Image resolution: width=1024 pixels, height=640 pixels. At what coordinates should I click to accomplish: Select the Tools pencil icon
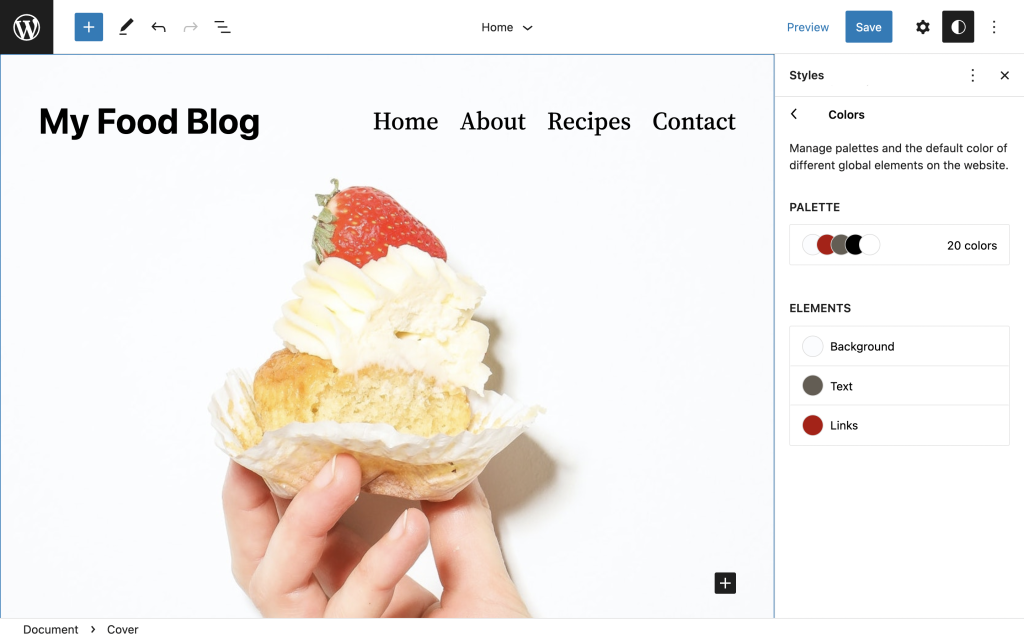pos(126,27)
